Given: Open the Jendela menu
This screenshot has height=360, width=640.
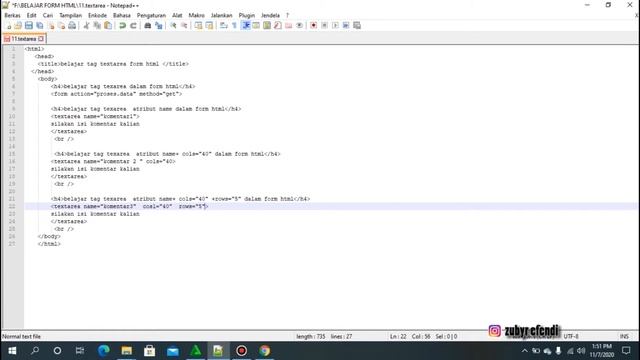Looking at the screenshot, I should click(270, 15).
